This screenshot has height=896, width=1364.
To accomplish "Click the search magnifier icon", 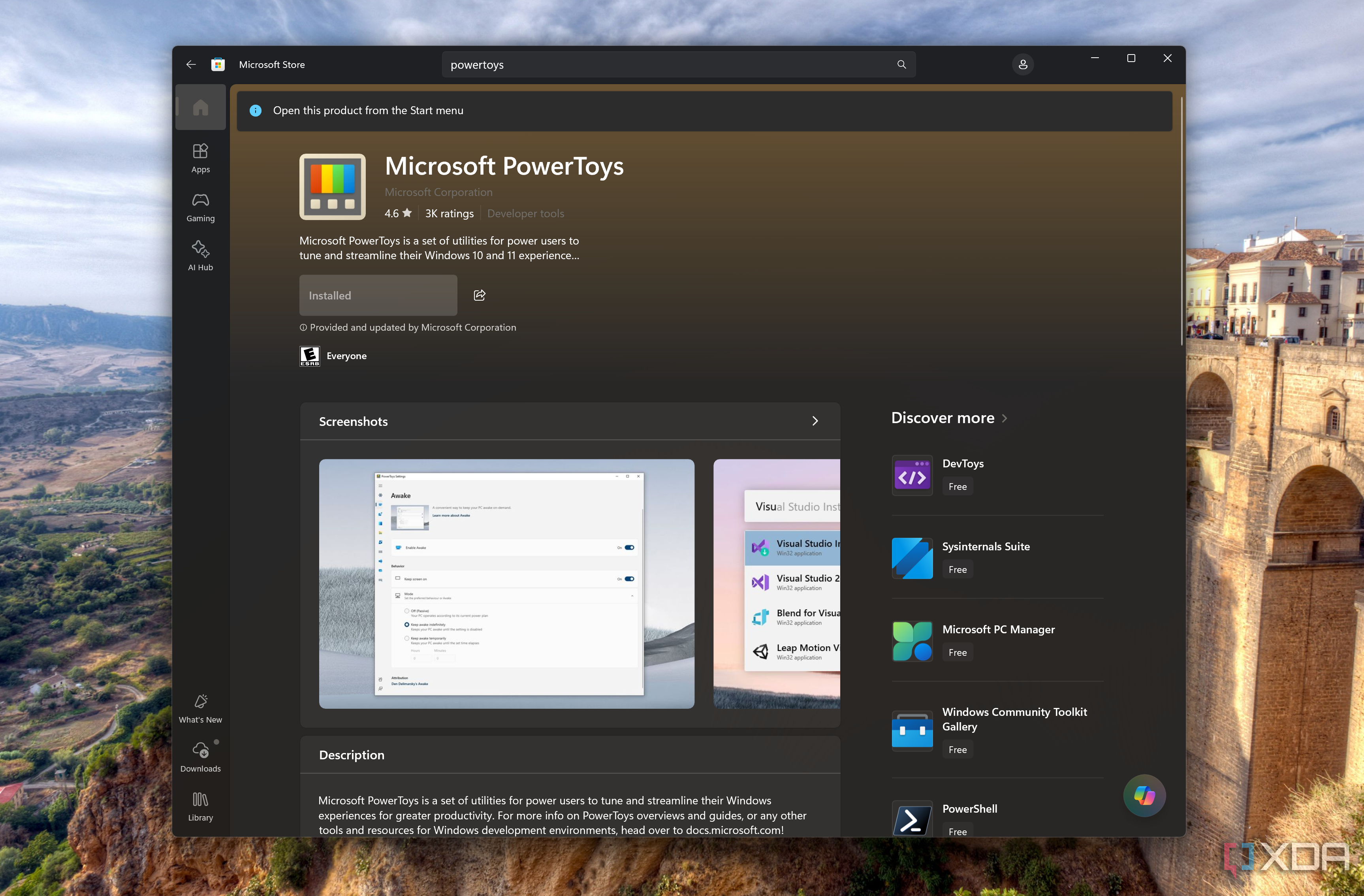I will click(x=901, y=64).
